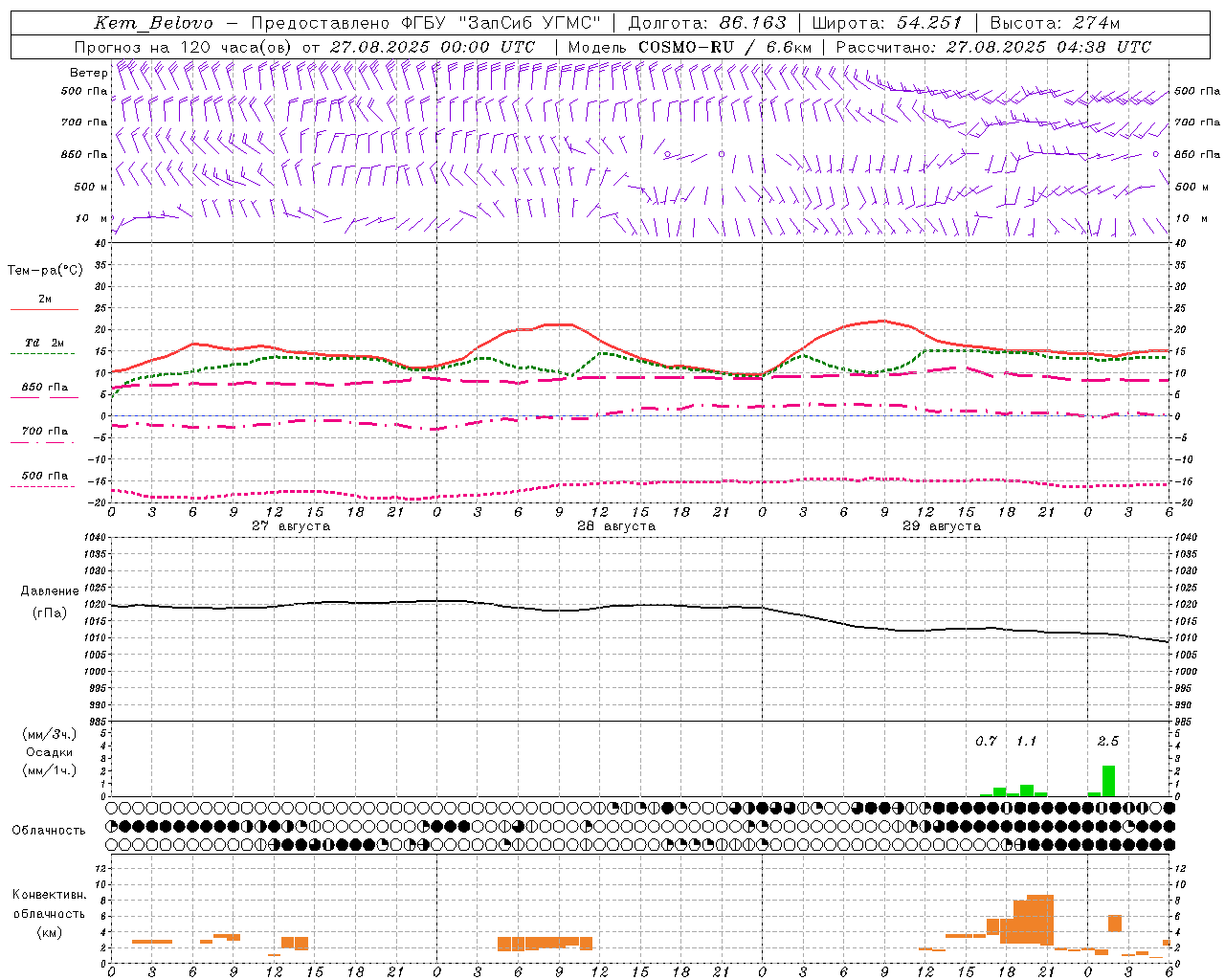1225x980 pixels.
Task: Click the Kem_Belovo station title
Action: (153, 23)
